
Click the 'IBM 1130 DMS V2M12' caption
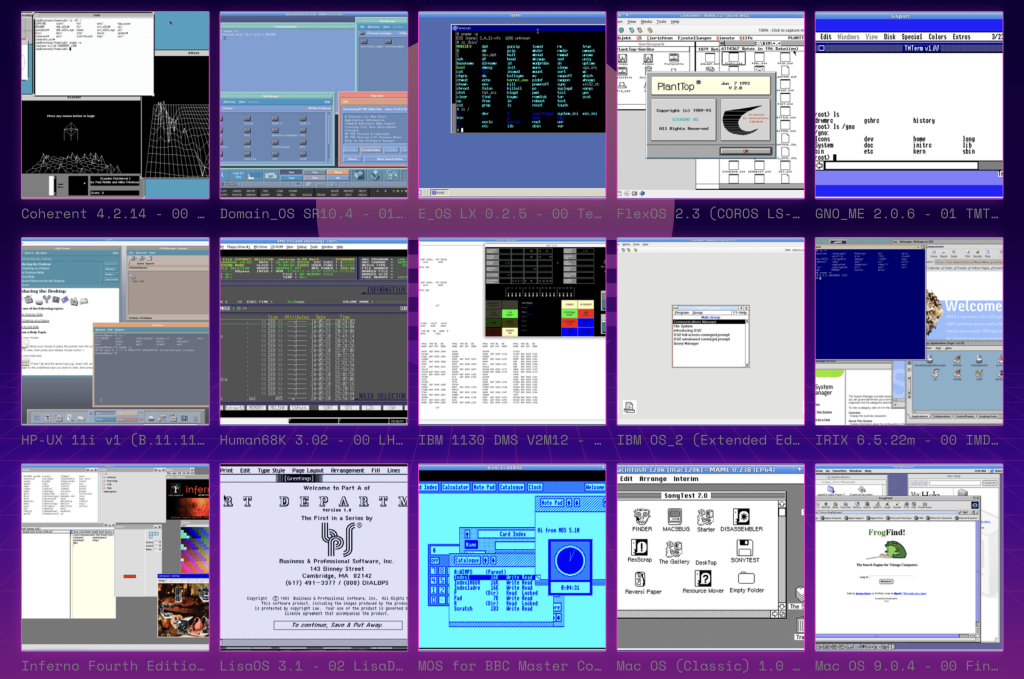point(510,440)
